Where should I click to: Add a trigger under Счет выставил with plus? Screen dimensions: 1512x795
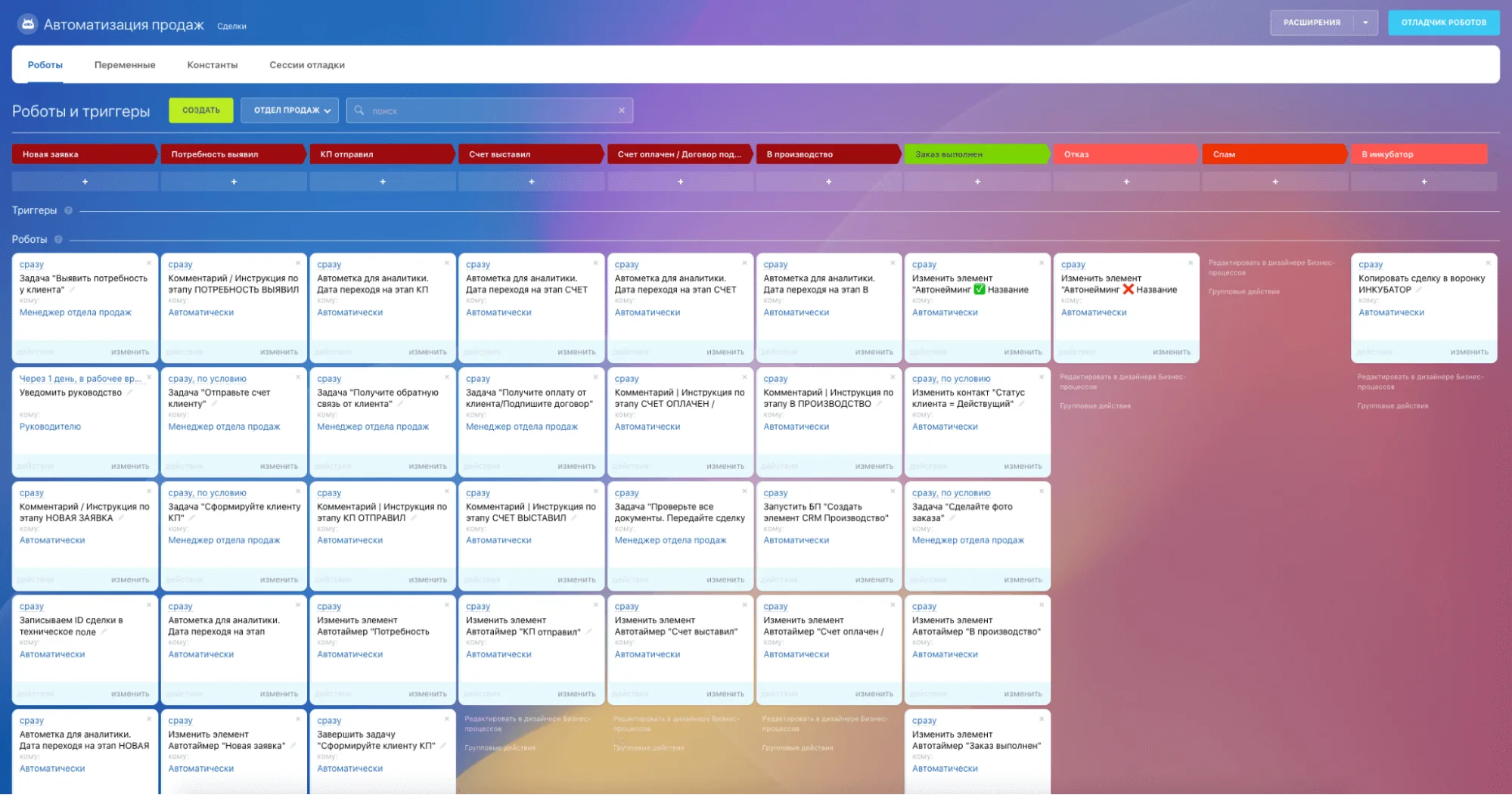point(532,182)
